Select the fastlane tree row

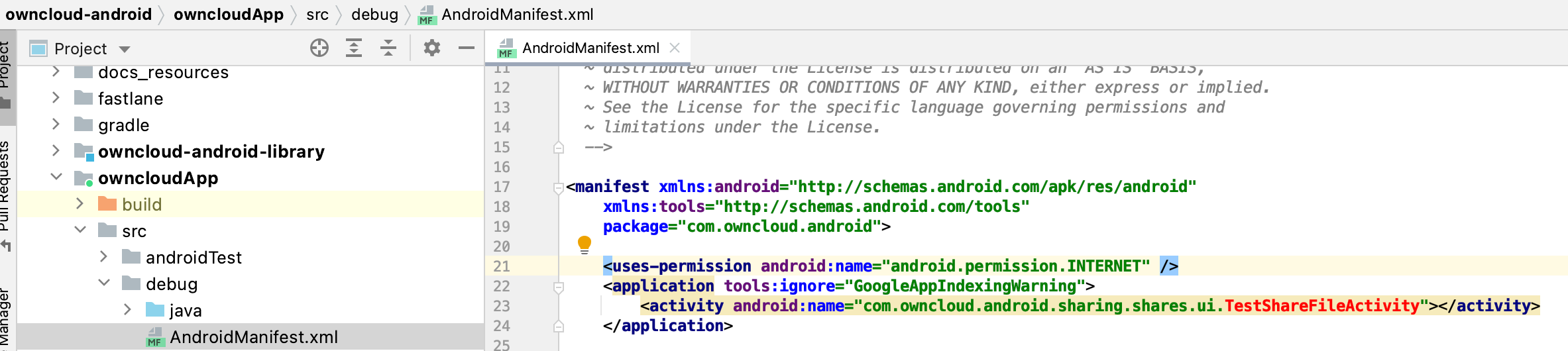point(251,98)
